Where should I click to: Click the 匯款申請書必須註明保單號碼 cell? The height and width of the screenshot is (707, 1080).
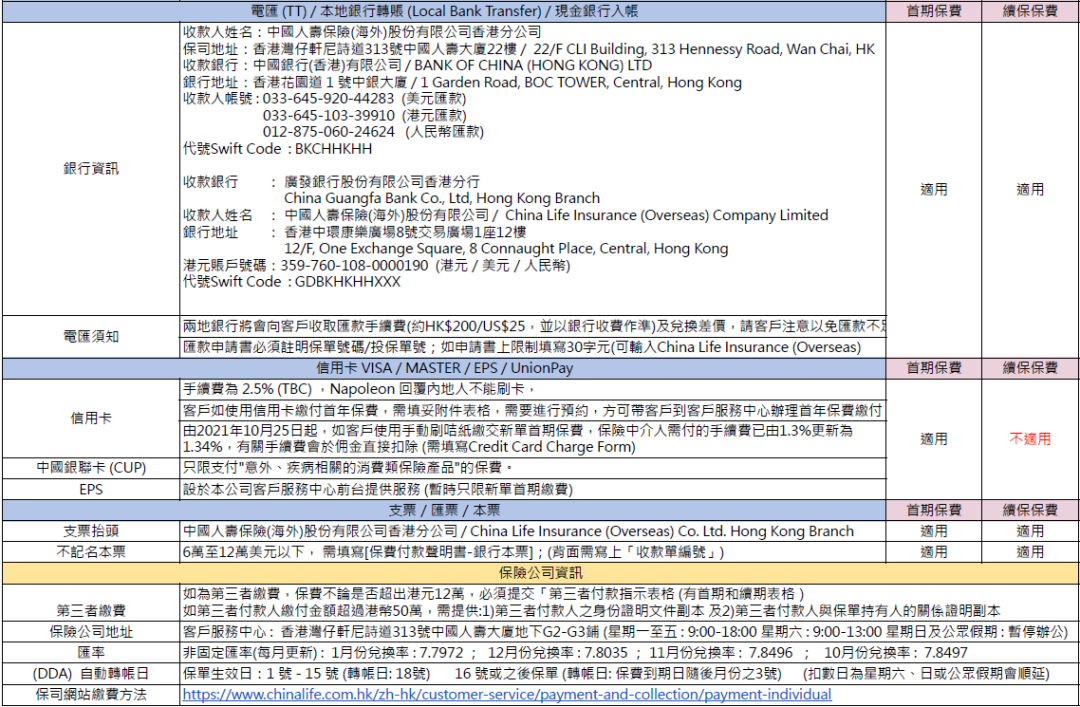click(532, 347)
